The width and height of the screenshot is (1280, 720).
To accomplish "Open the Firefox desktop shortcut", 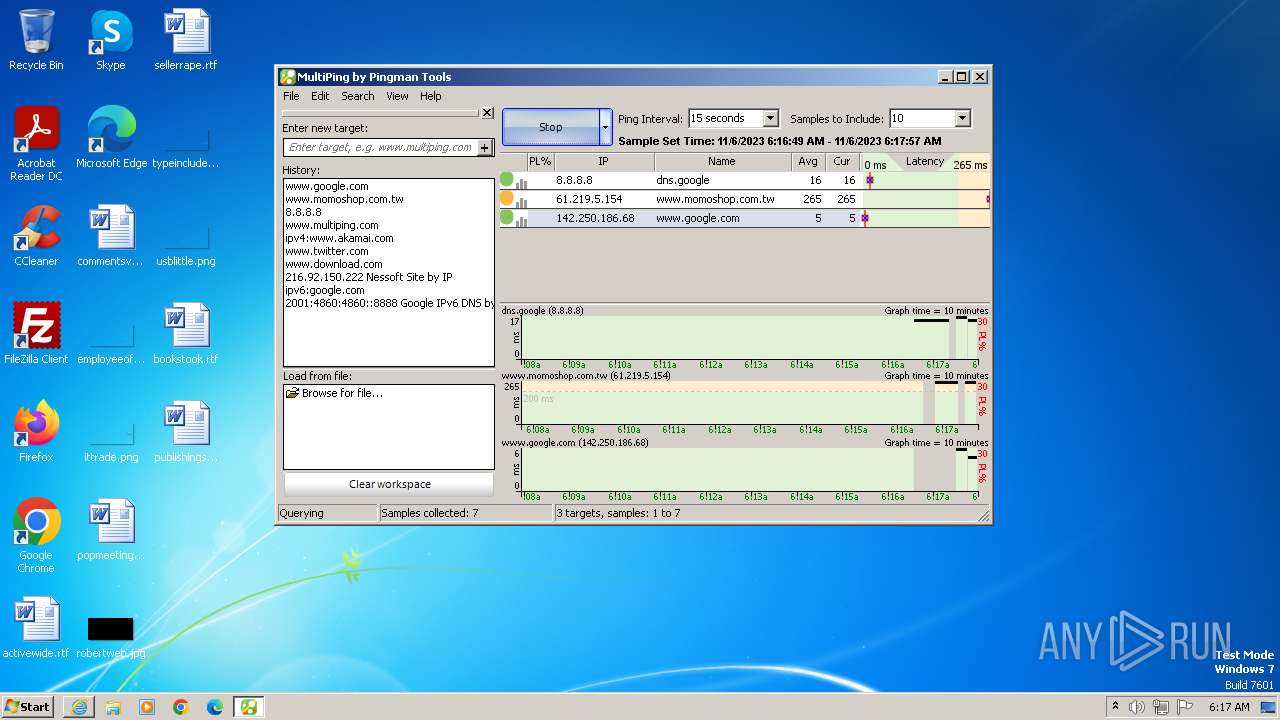I will click(x=36, y=432).
